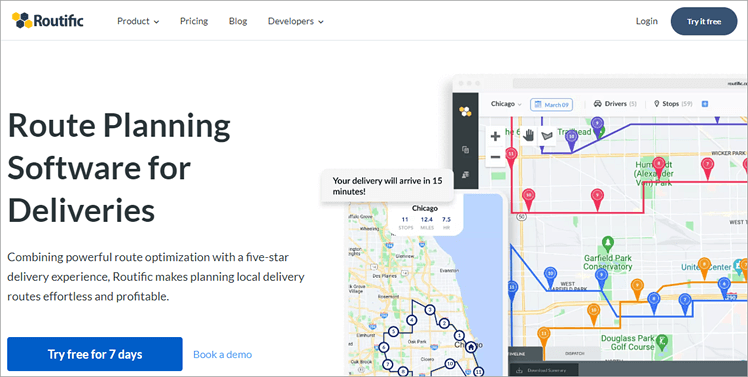The height and width of the screenshot is (377, 748).
Task: Switch to the Timeline tab
Action: tap(525, 354)
